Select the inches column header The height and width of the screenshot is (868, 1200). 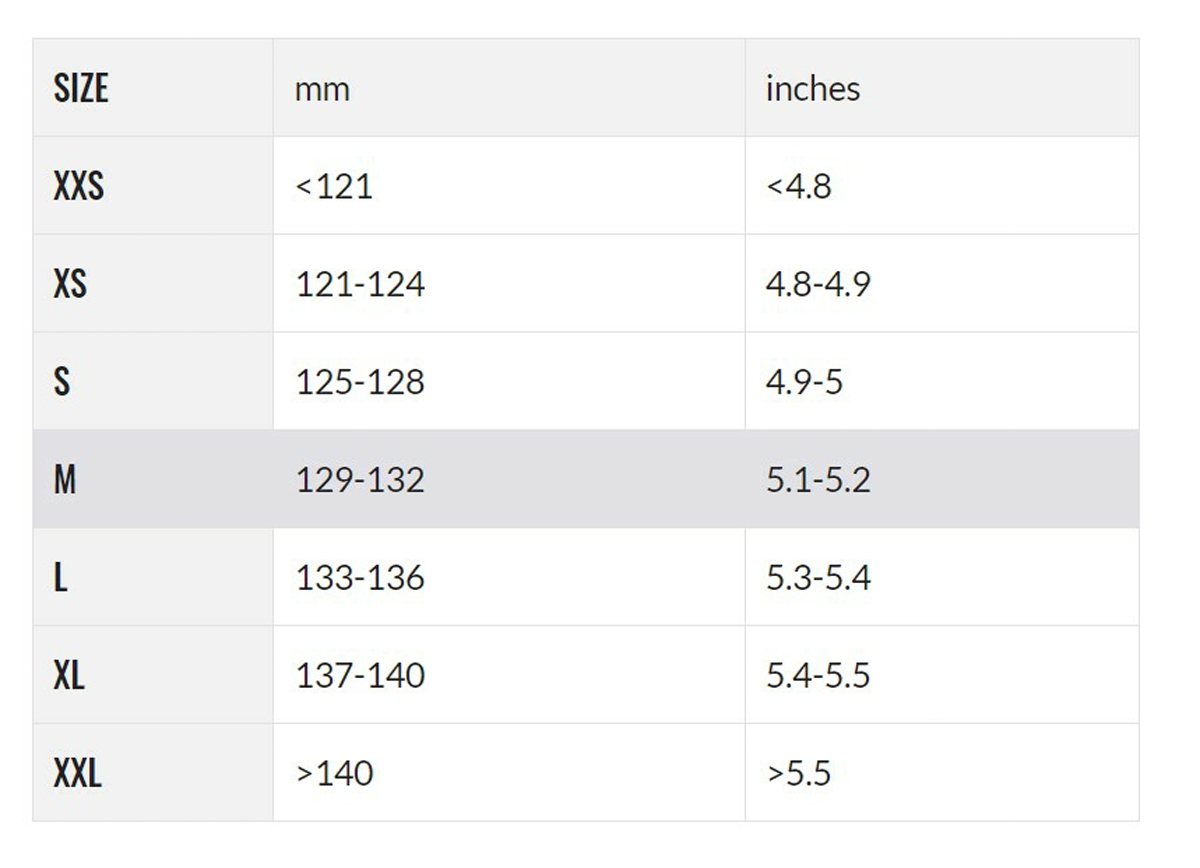[x=812, y=89]
